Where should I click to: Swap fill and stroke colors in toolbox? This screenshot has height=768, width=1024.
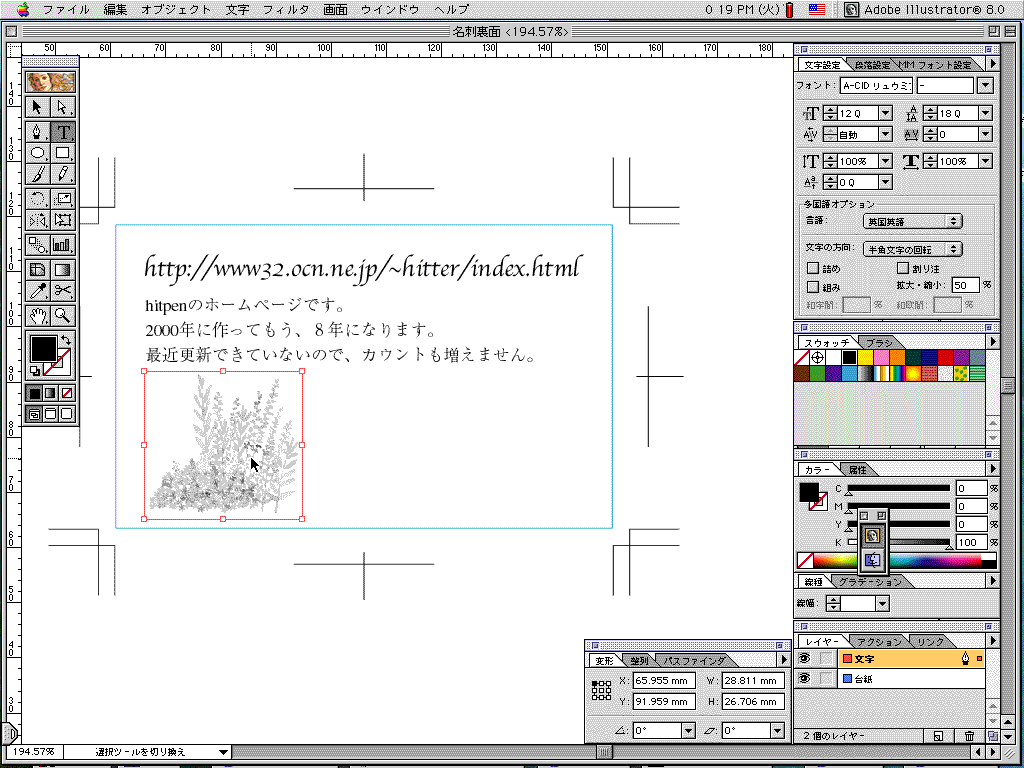(66, 340)
